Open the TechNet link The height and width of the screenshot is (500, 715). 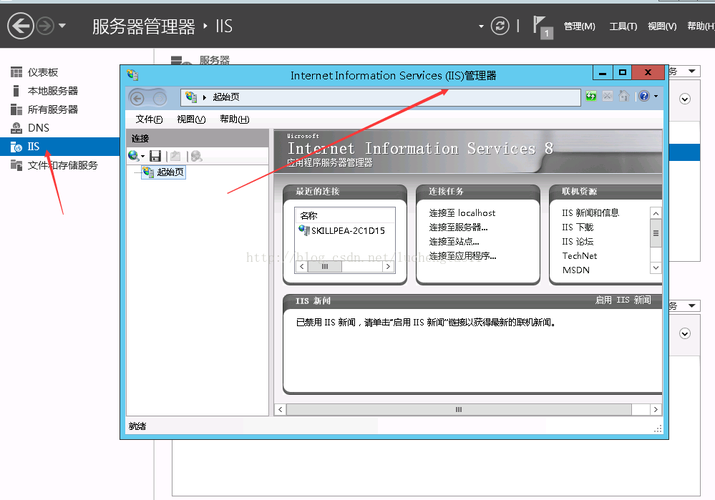(580, 256)
